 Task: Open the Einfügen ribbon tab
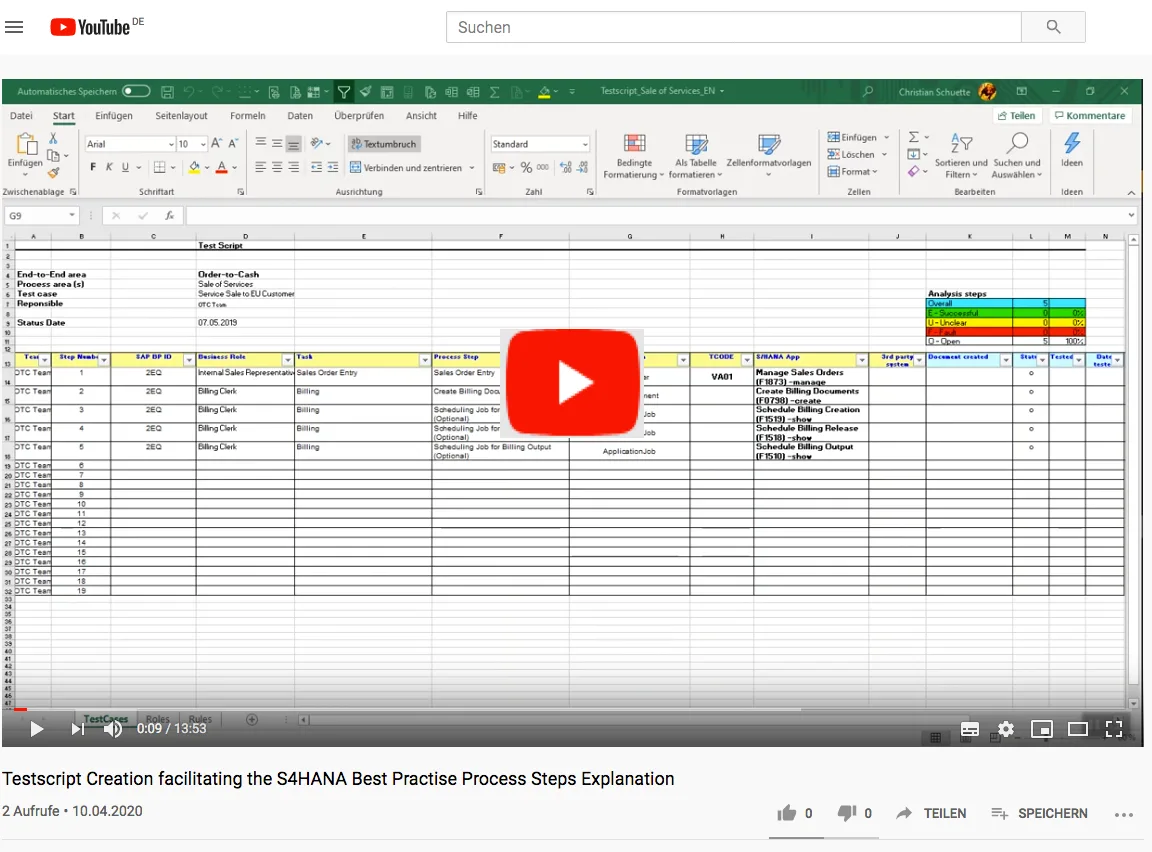point(114,115)
